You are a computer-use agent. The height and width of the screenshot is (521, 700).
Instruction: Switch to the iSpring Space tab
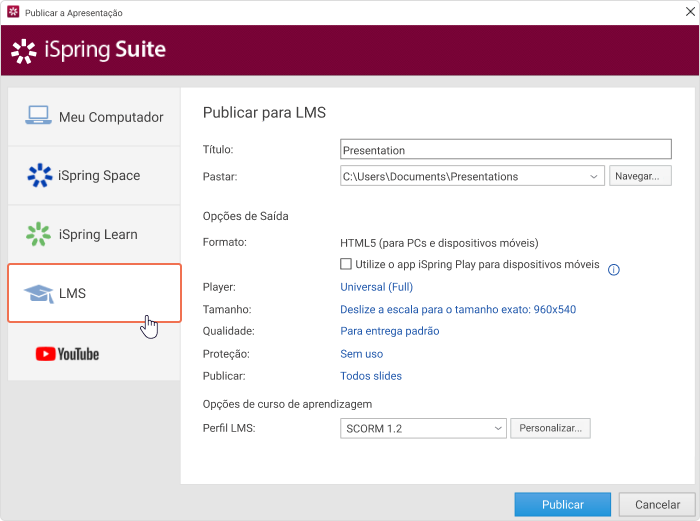point(94,175)
